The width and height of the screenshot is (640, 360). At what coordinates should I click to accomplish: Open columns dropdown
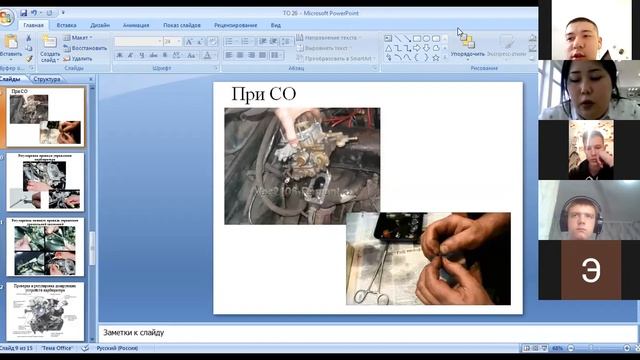pyautogui.click(x=276, y=55)
